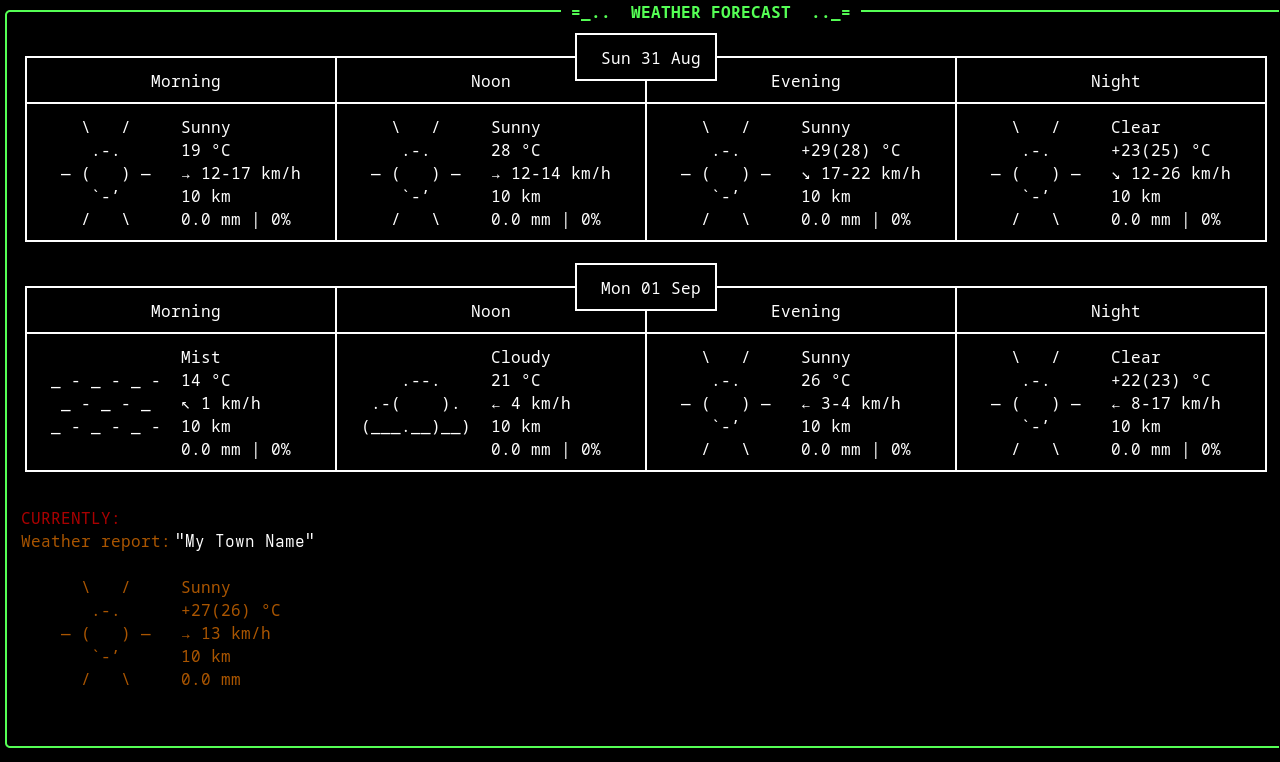Click the mist icon for Mon 01 Sep Morning

coord(106,403)
